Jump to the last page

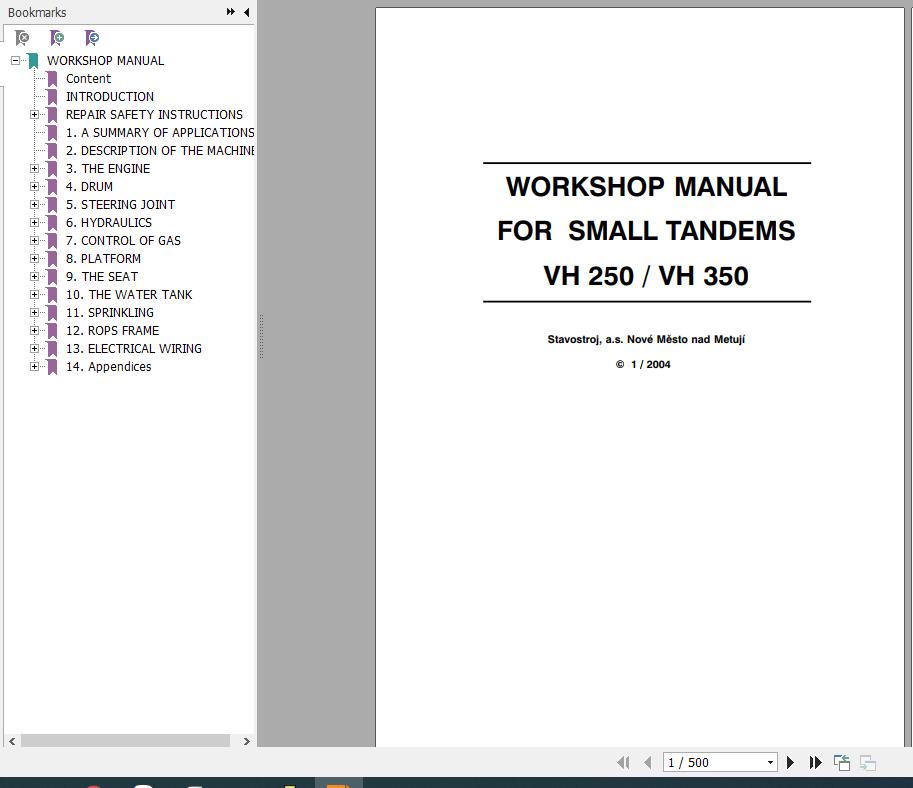click(815, 762)
